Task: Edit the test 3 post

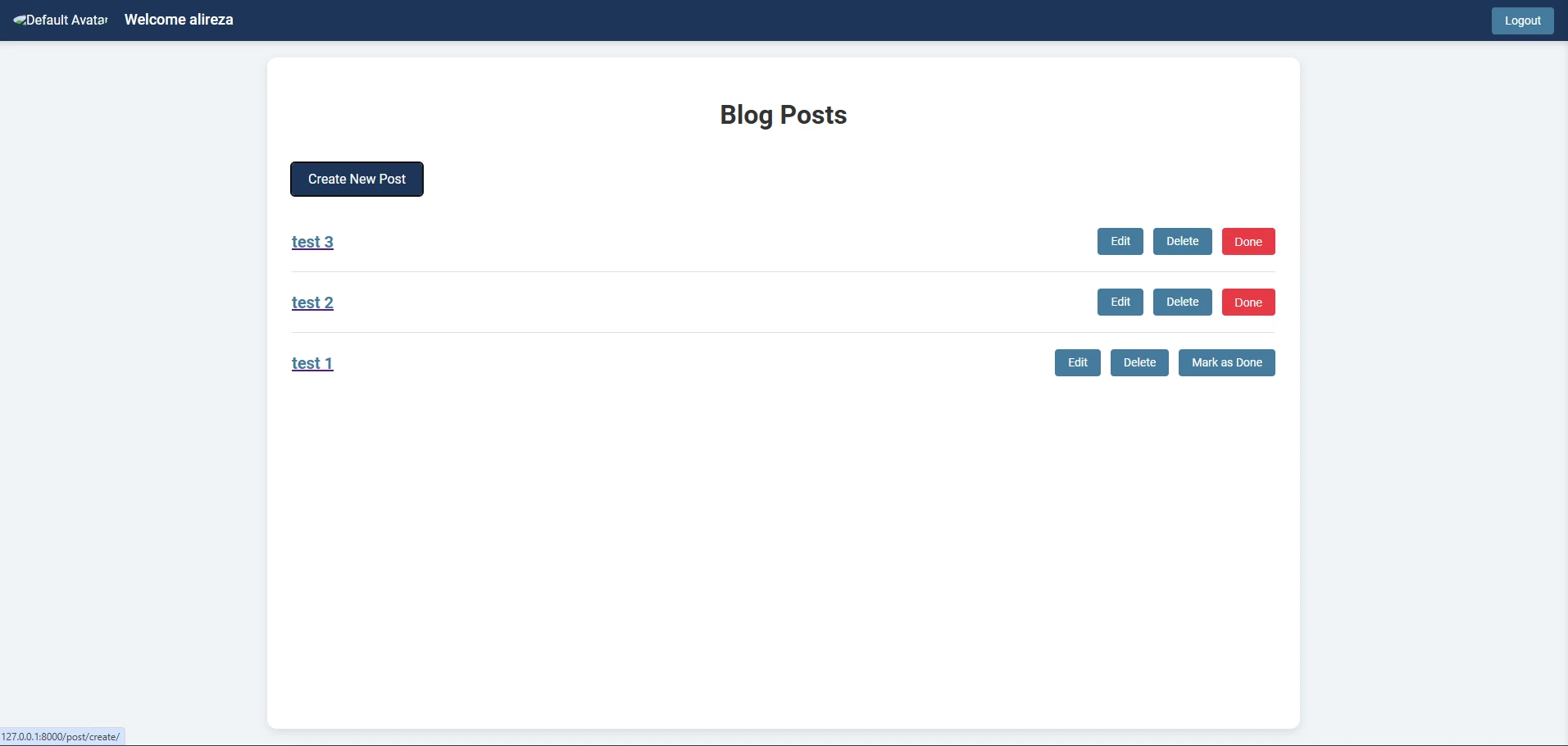Action: 1120,241
